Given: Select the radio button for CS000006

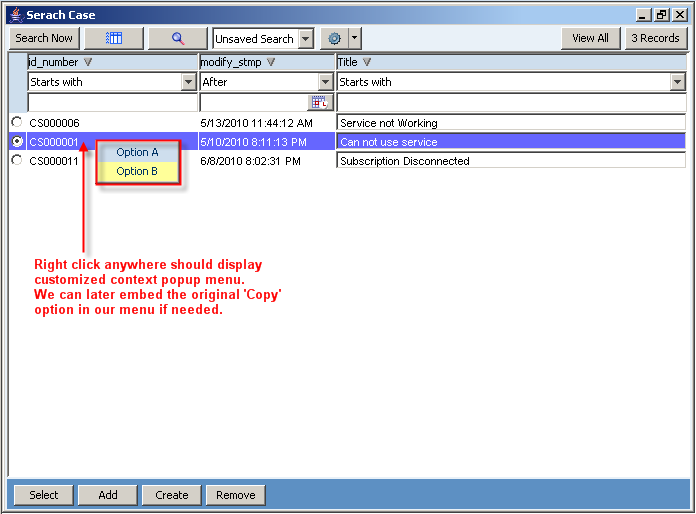Looking at the screenshot, I should pyautogui.click(x=17, y=122).
